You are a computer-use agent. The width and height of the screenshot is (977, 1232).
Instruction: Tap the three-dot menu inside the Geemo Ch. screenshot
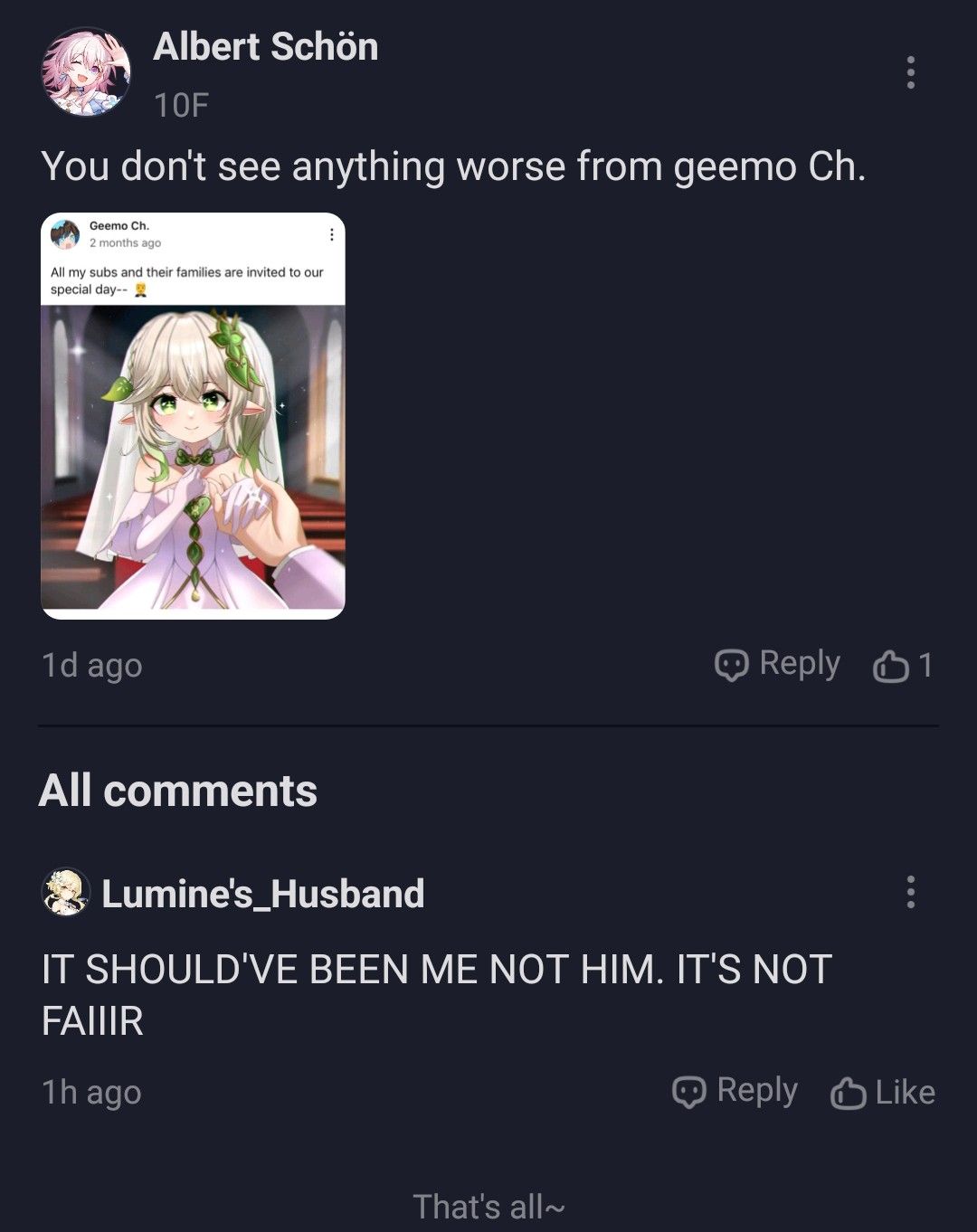click(x=332, y=234)
